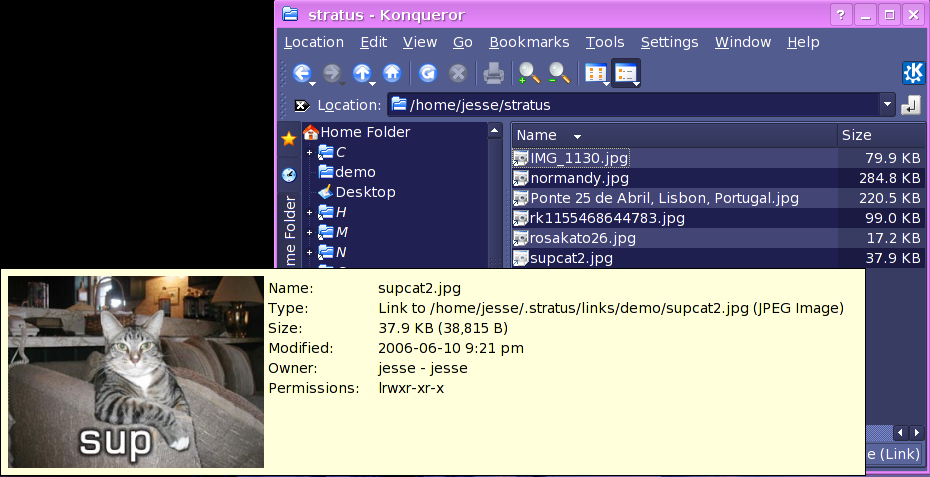Image resolution: width=930 pixels, height=477 pixels.
Task: Reload the view with Reload icon
Action: (x=428, y=73)
